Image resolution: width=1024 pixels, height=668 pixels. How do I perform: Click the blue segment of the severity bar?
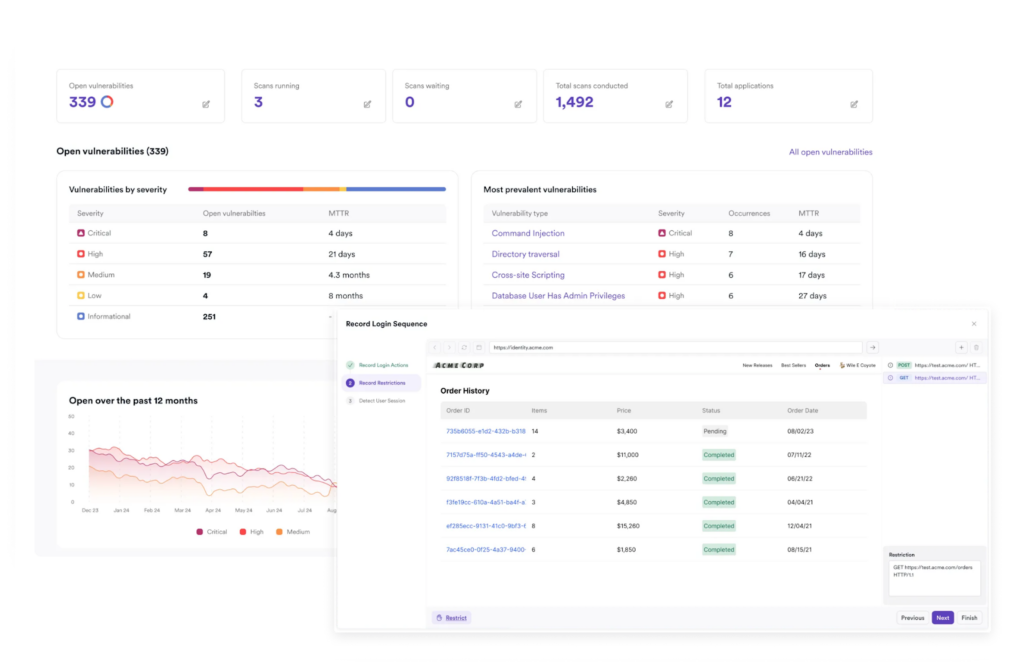click(x=396, y=189)
